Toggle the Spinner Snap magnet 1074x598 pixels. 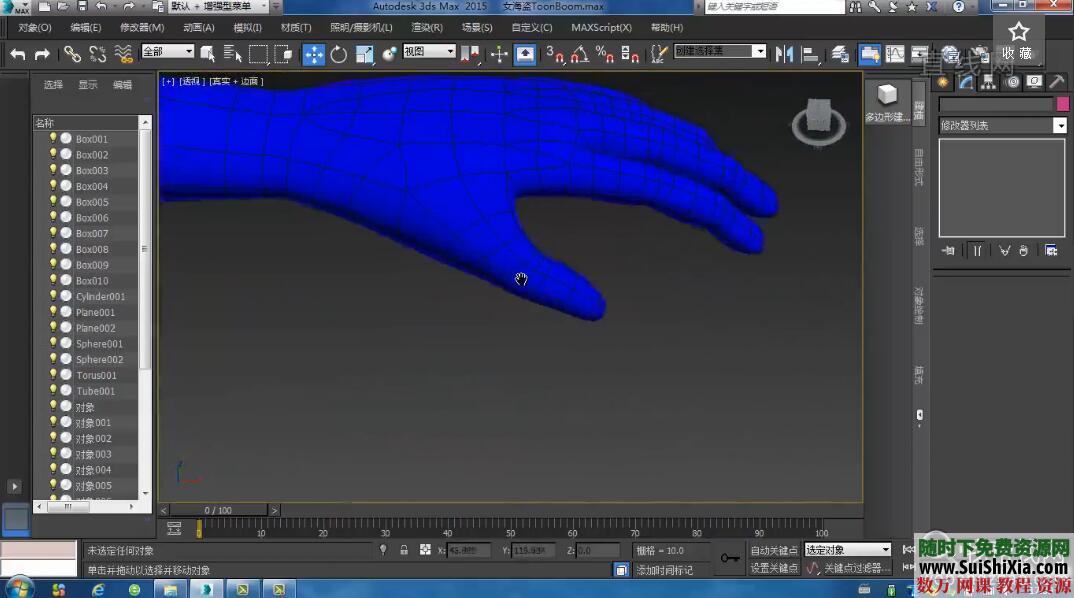[x=629, y=54]
